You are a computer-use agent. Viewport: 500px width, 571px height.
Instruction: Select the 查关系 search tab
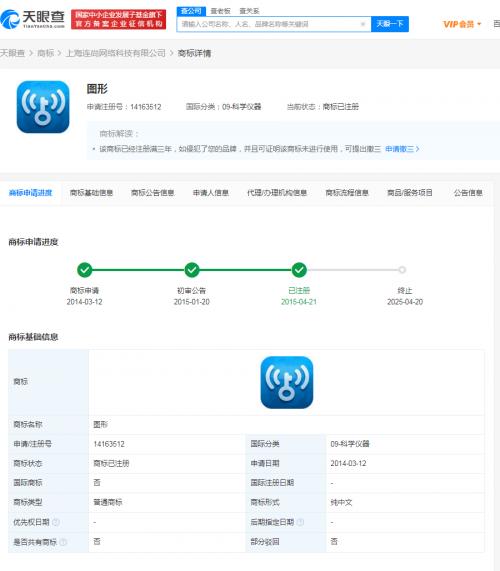pos(249,11)
